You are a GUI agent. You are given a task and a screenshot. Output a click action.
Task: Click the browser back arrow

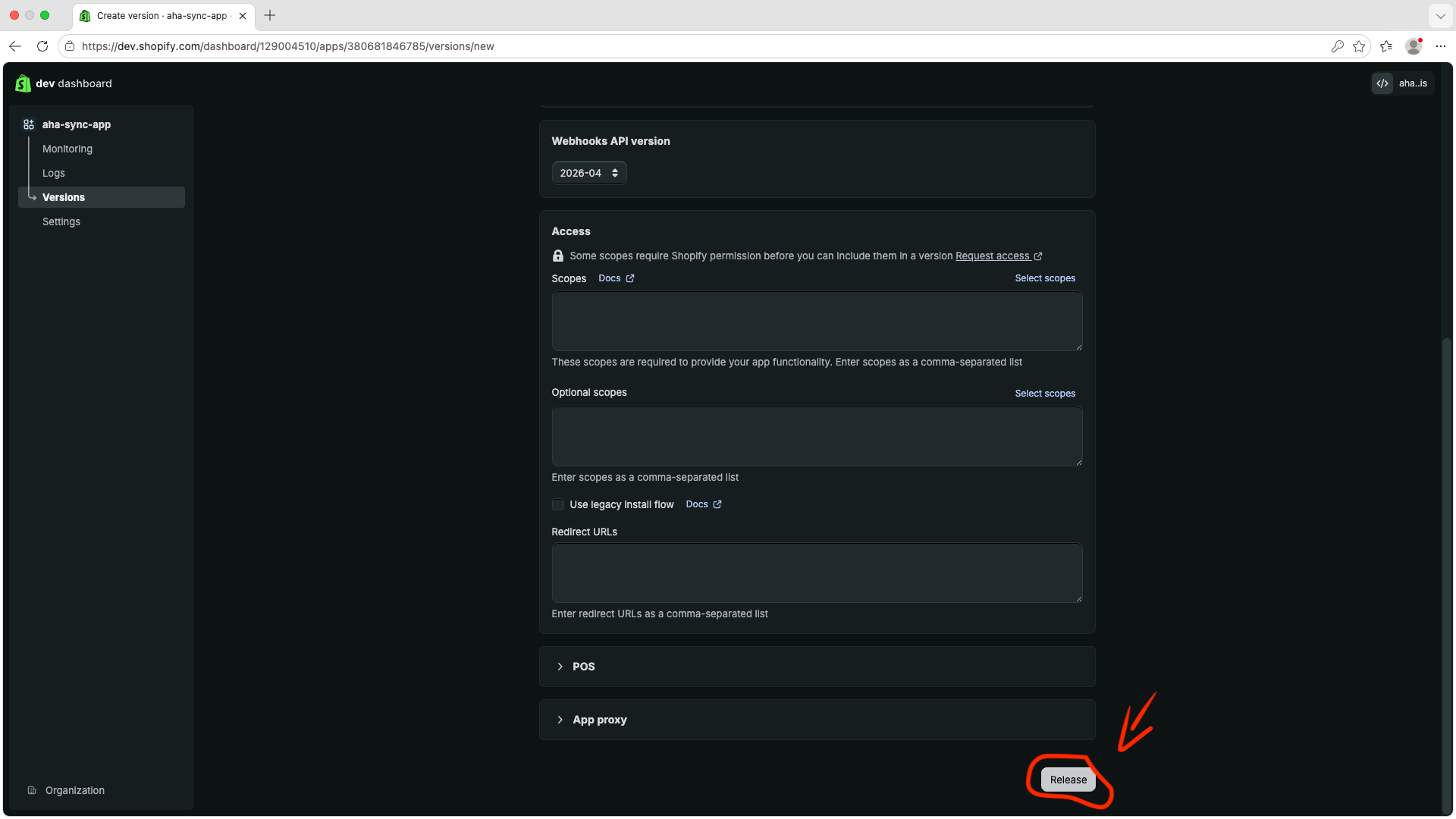(x=15, y=46)
